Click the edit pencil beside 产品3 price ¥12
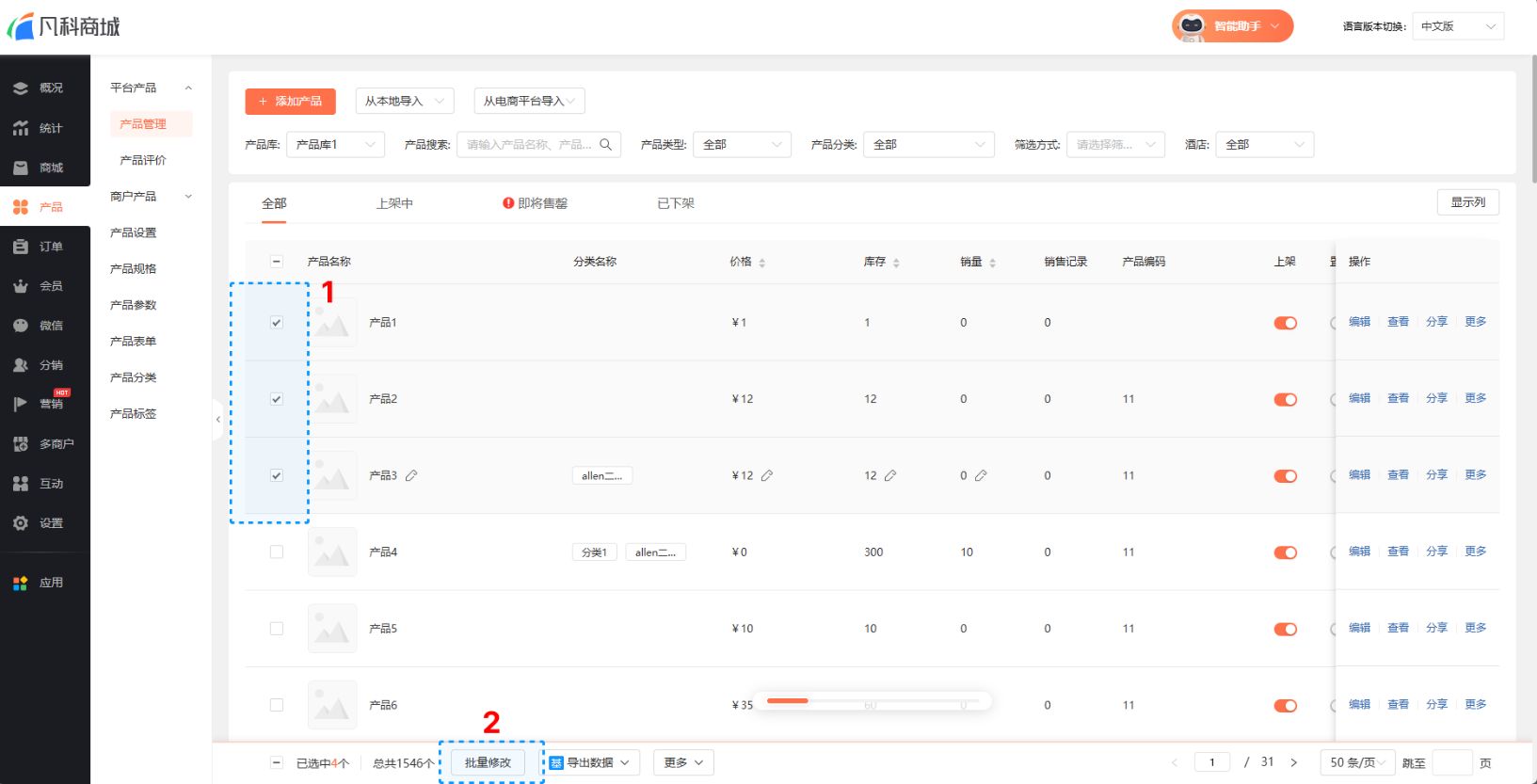Image resolution: width=1537 pixels, height=784 pixels. tap(767, 475)
